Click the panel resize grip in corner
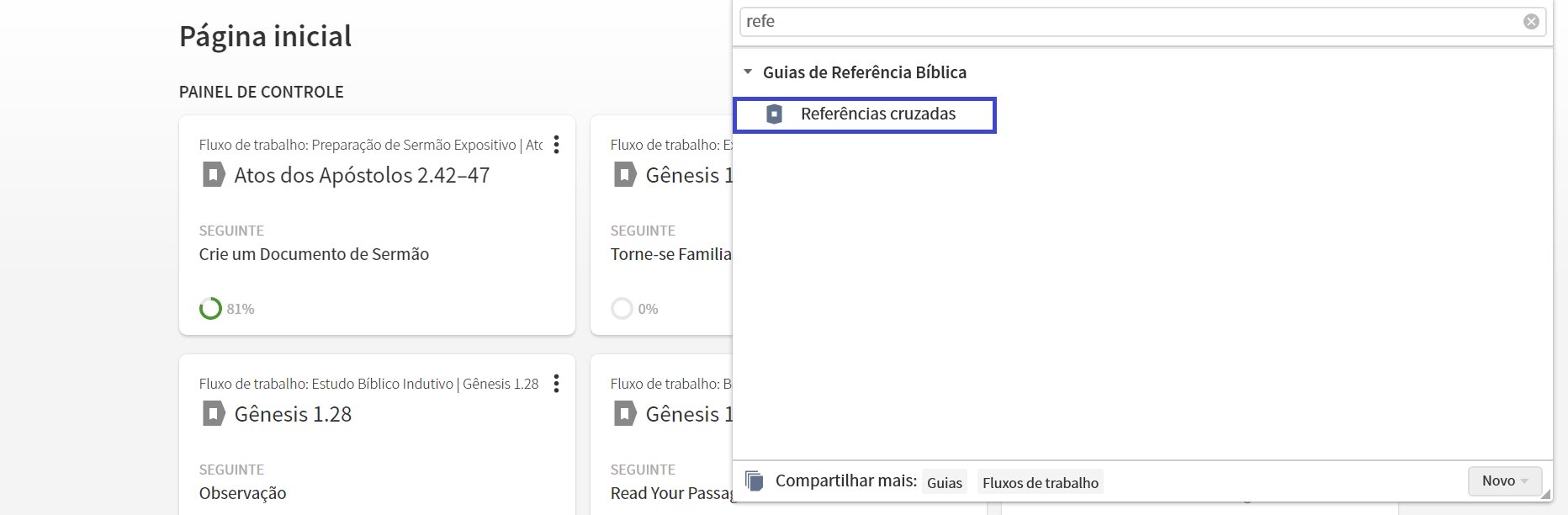This screenshot has height=515, width=1568. (1546, 496)
